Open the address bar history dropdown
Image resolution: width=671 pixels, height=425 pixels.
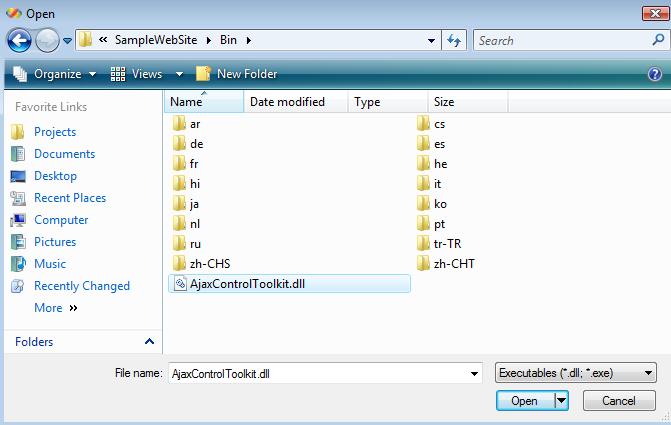pyautogui.click(x=431, y=41)
